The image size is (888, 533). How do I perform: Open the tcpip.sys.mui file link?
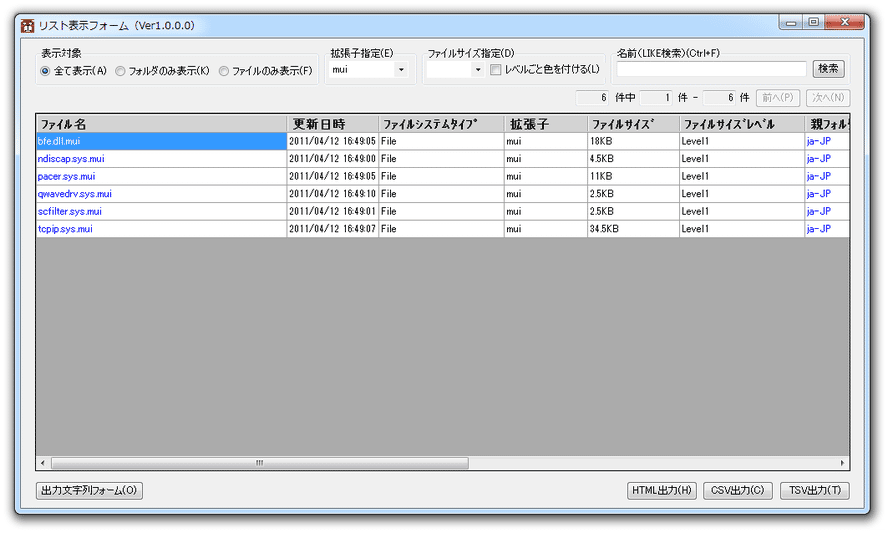[65, 229]
